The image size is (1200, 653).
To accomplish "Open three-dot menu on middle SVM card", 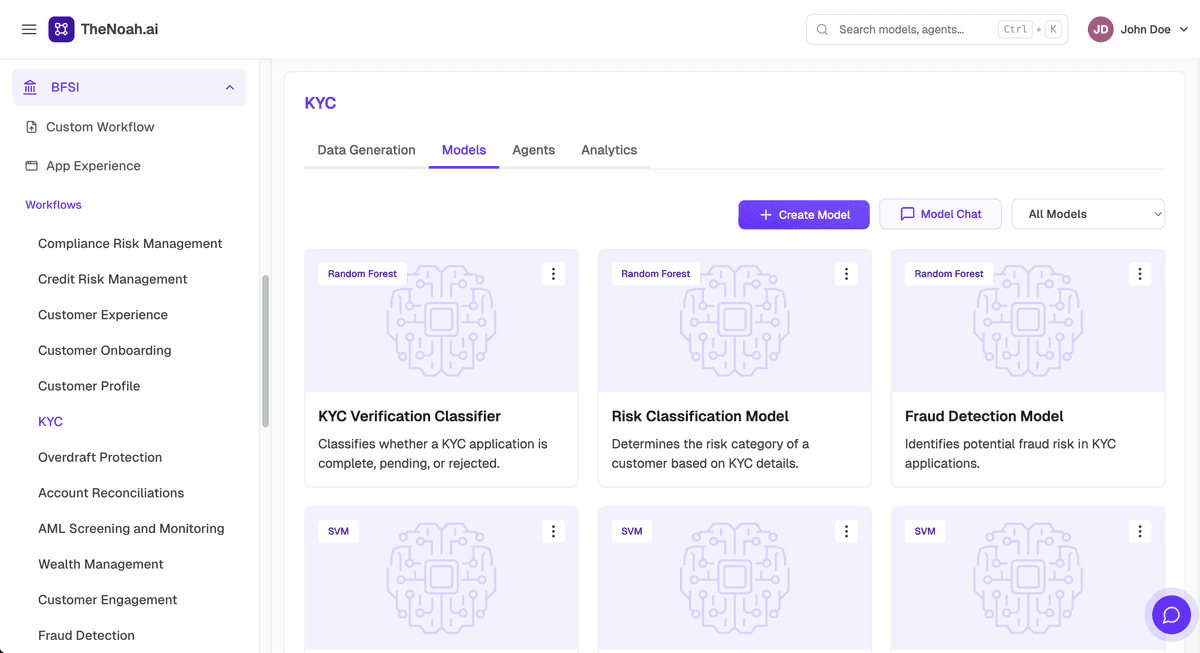I will (x=847, y=531).
